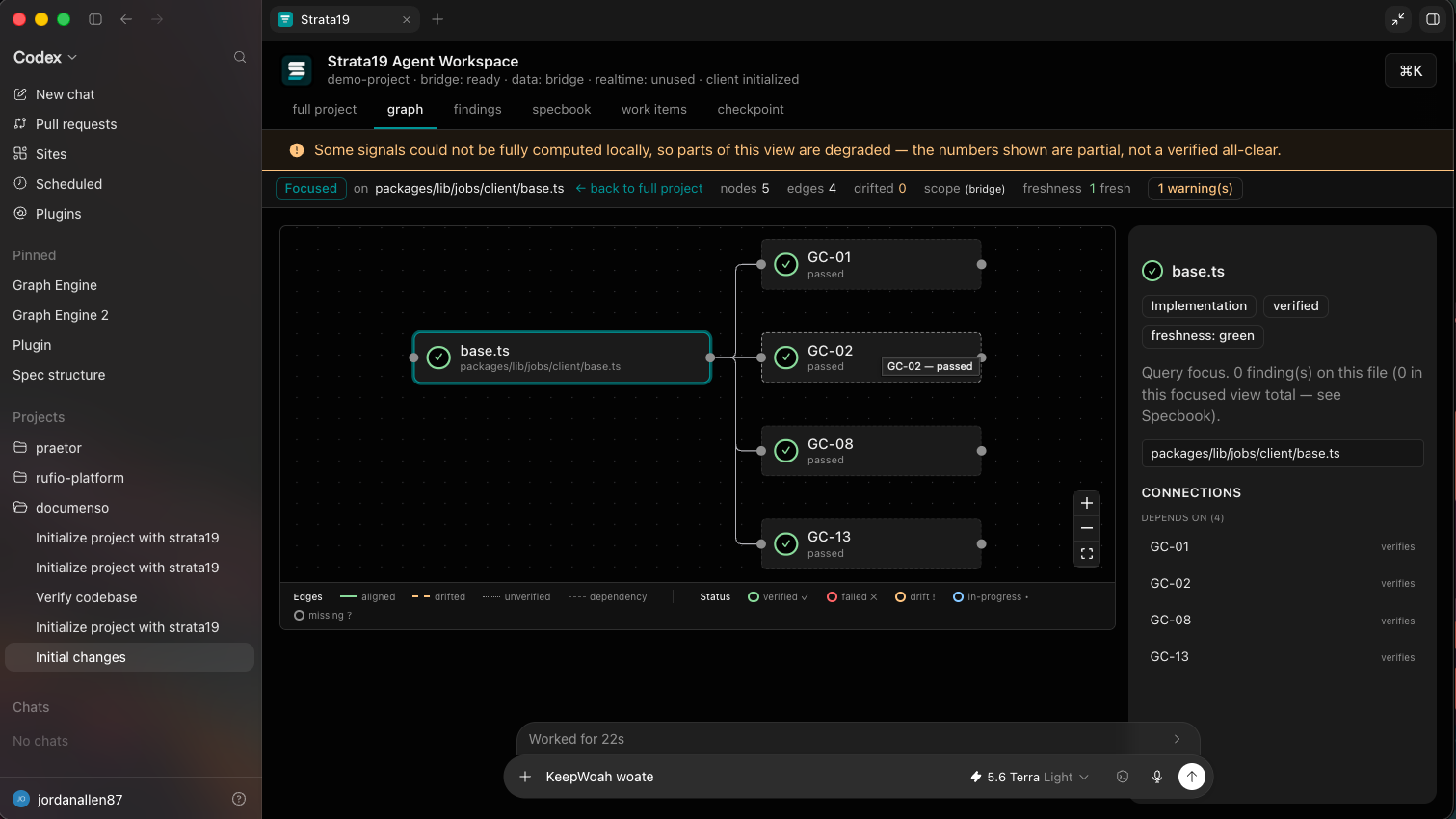Follow the back to full project link
Screen dimensions: 1456x819
click(x=639, y=189)
